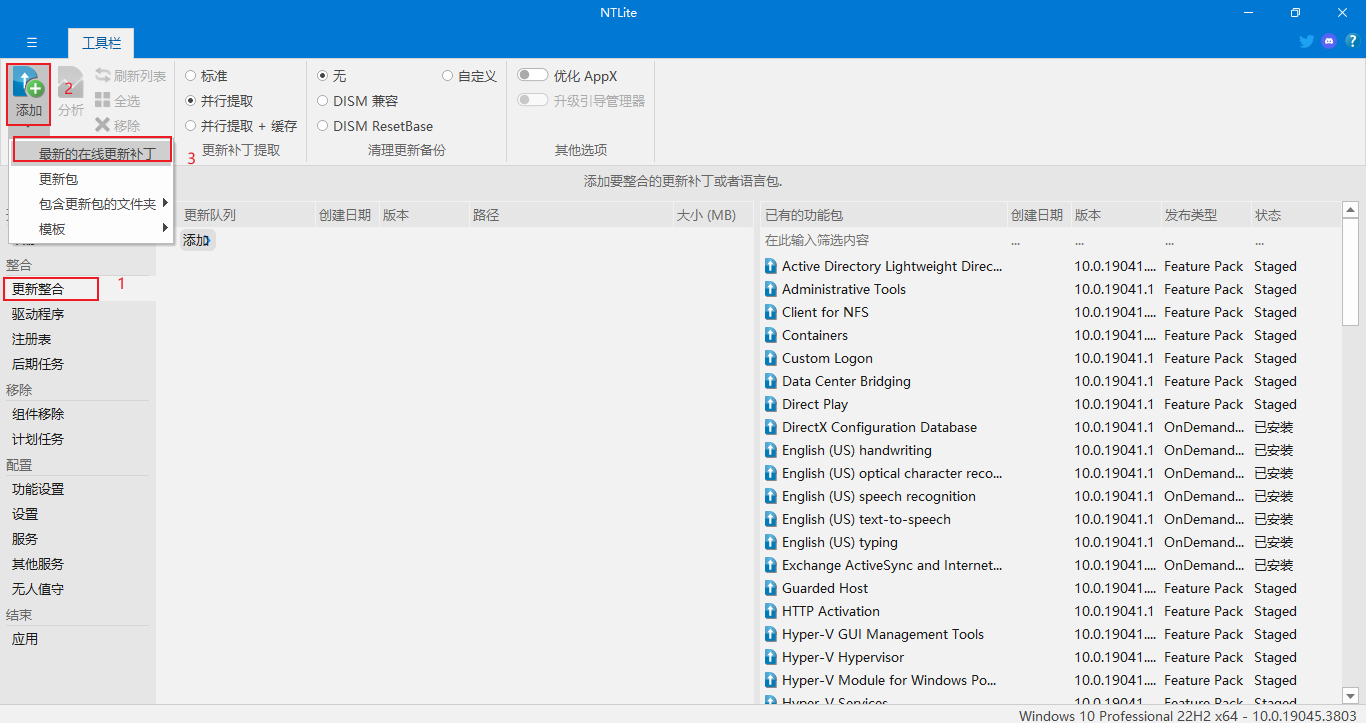
Task: Click the Containers package icon
Action: [771, 335]
